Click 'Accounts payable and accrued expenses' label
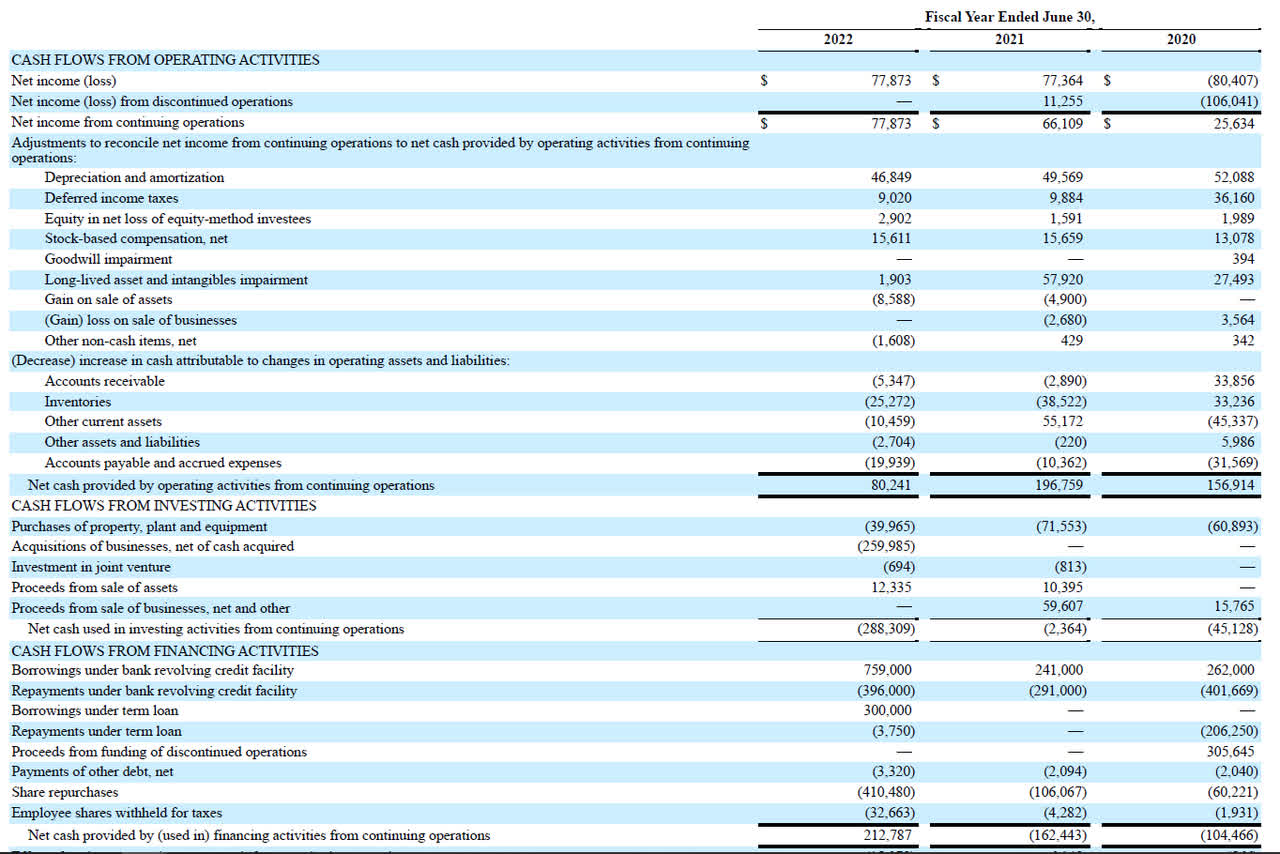The width and height of the screenshot is (1280, 854). point(163,463)
